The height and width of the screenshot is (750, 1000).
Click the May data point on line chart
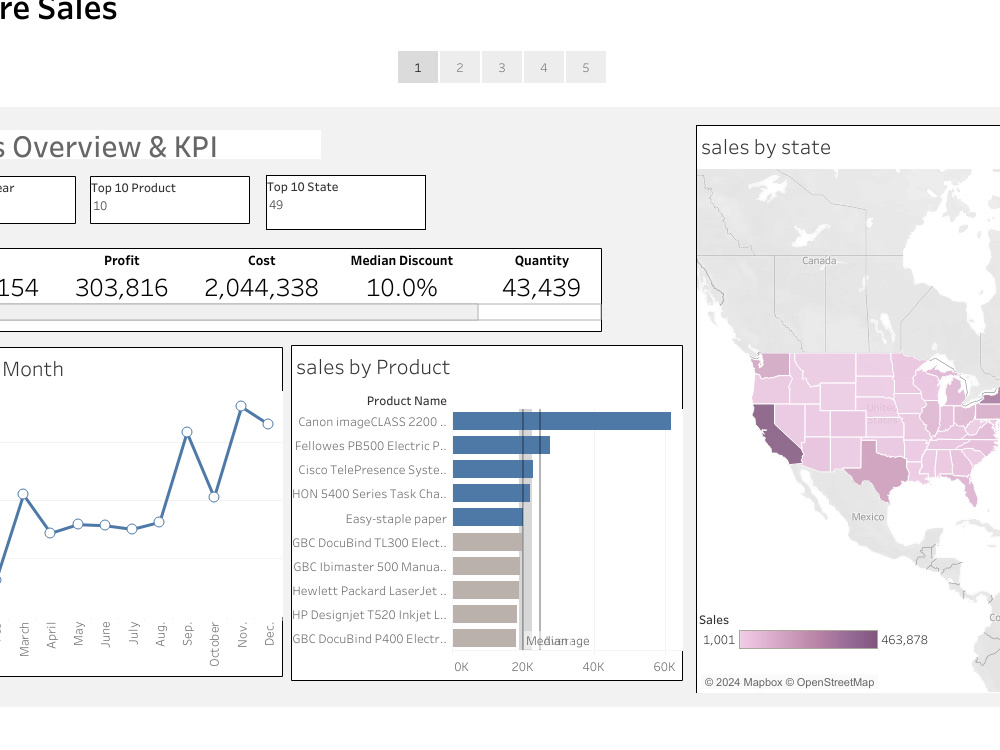tap(78, 524)
